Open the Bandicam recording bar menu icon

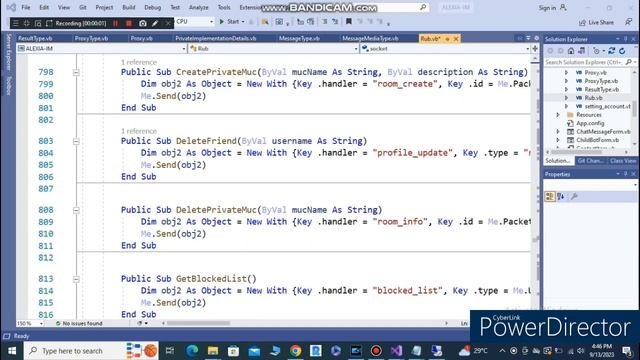tap(16, 23)
